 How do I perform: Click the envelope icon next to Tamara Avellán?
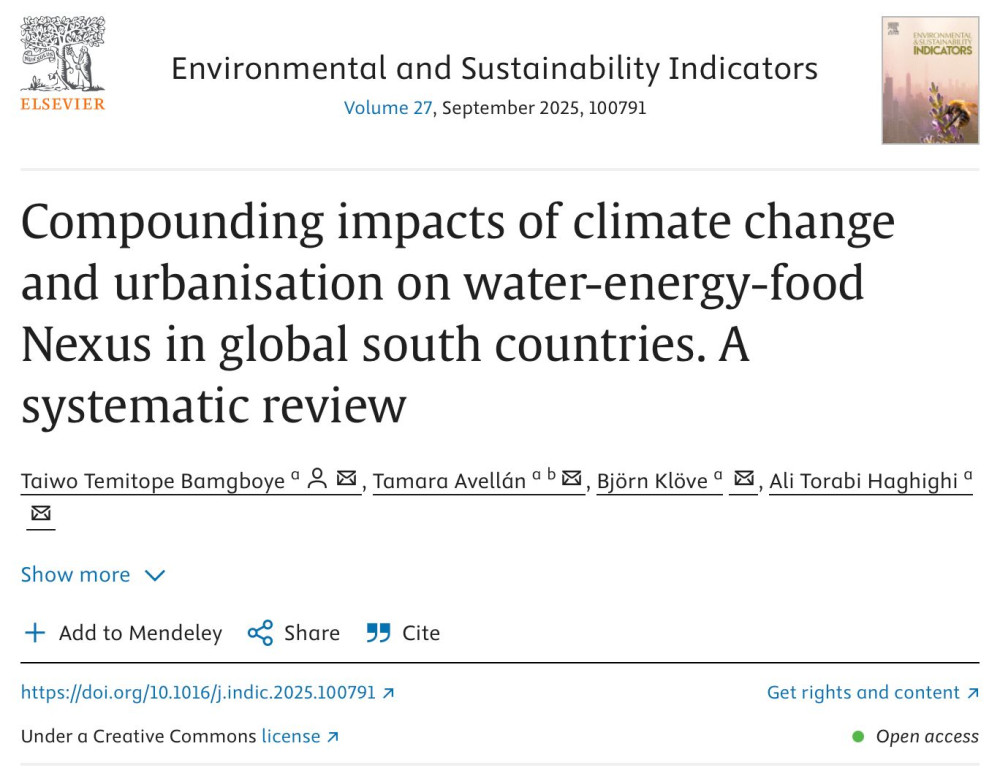click(571, 479)
